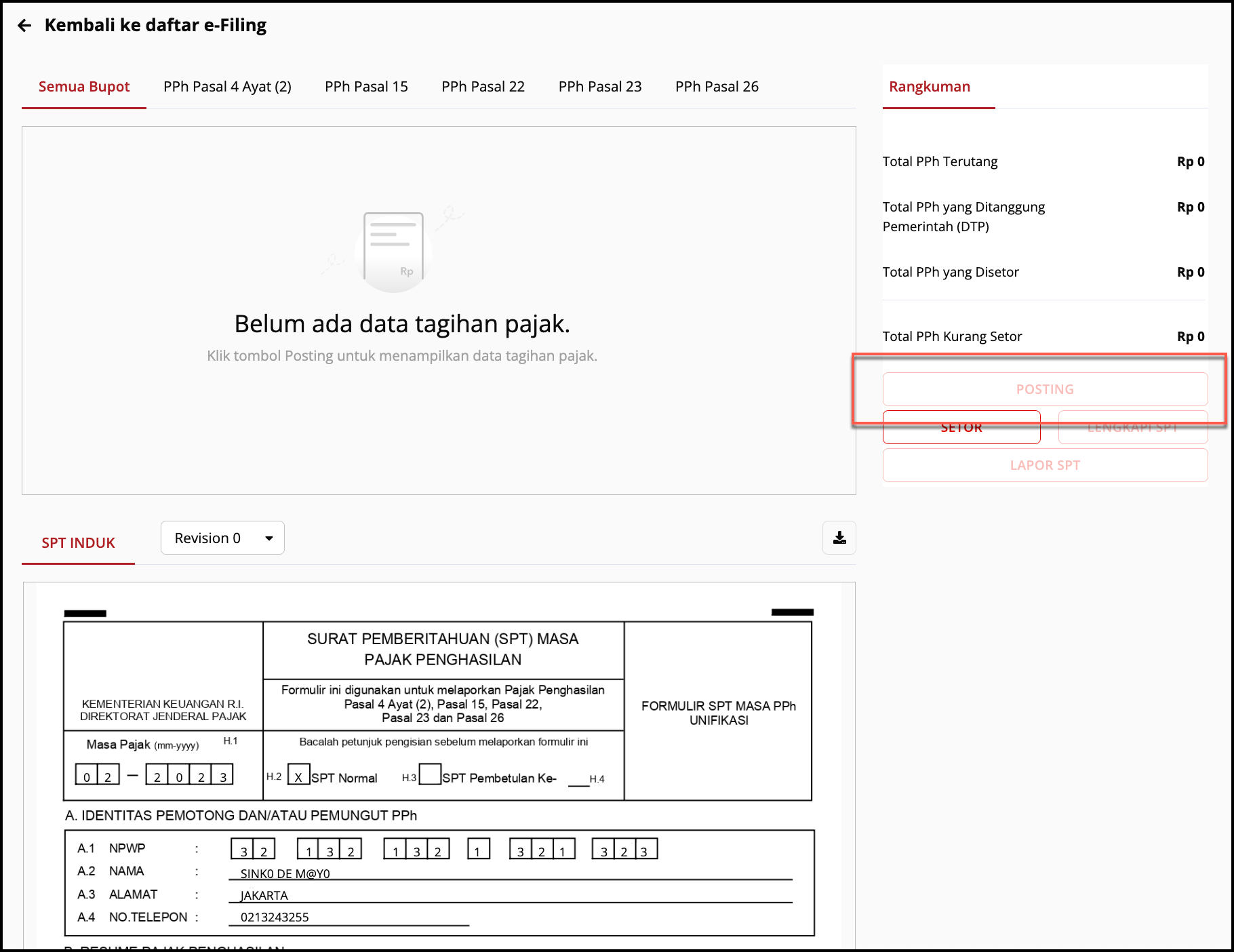
Task: Select the PPh Pasal 15 tab
Action: [x=366, y=87]
